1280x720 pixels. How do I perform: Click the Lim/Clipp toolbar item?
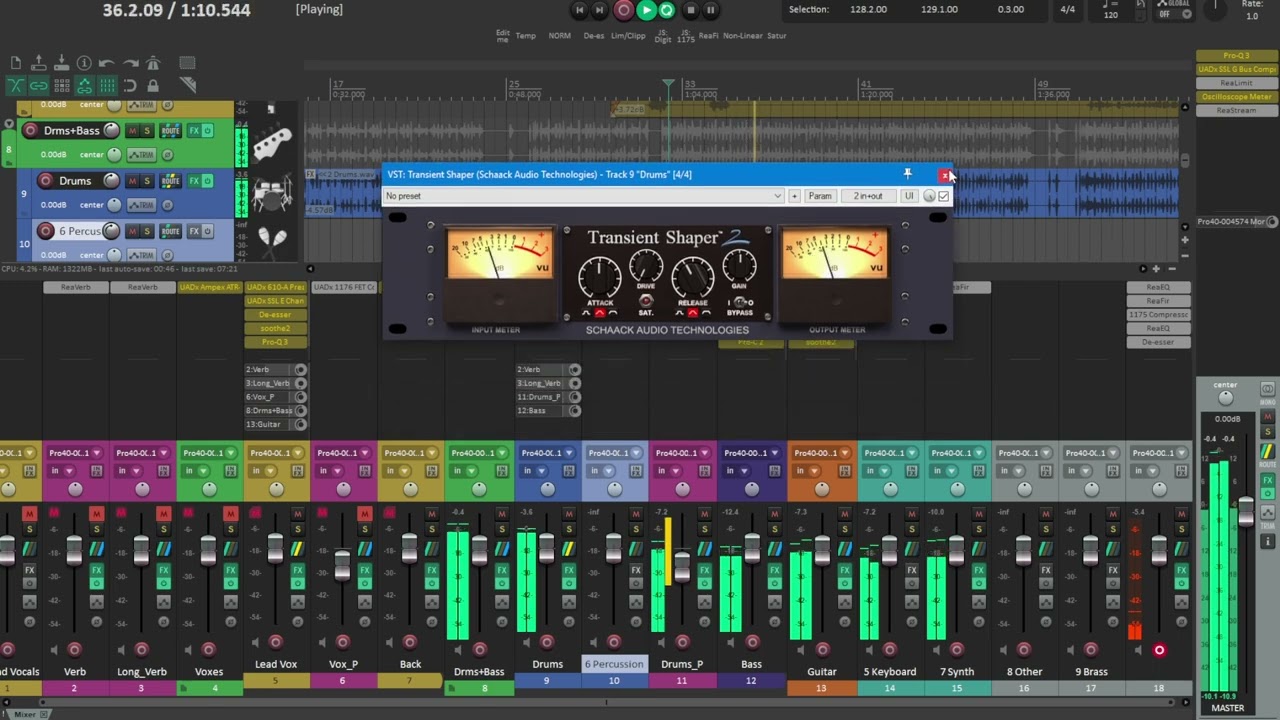point(628,36)
